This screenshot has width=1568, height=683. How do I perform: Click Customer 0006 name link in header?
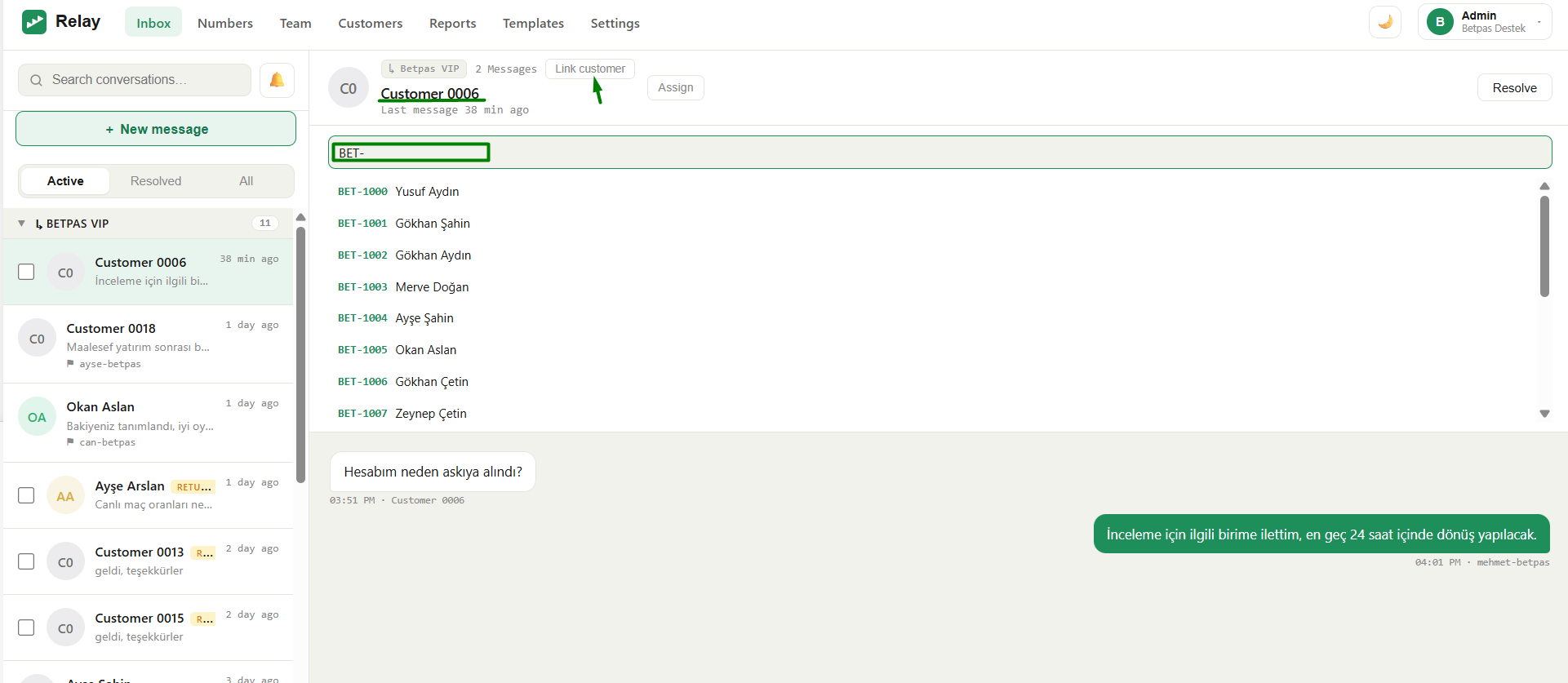point(430,93)
